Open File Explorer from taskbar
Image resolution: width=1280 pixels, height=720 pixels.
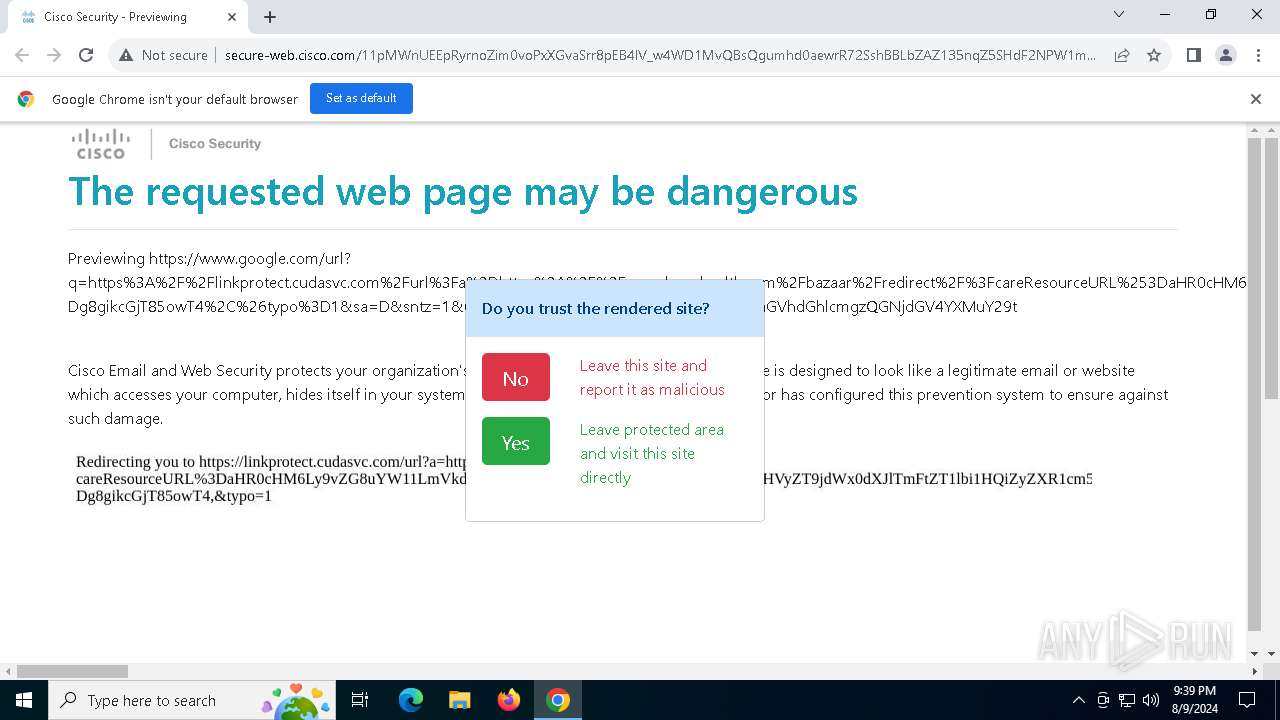point(459,700)
